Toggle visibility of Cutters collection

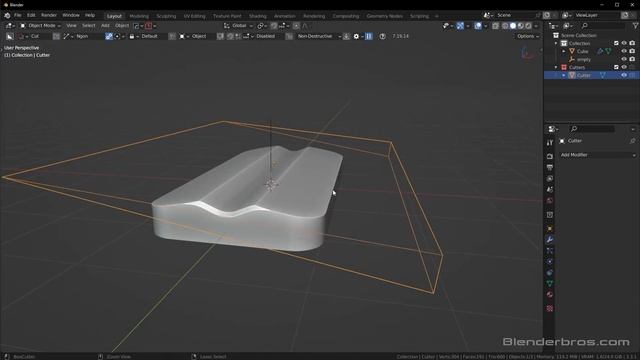pos(624,67)
